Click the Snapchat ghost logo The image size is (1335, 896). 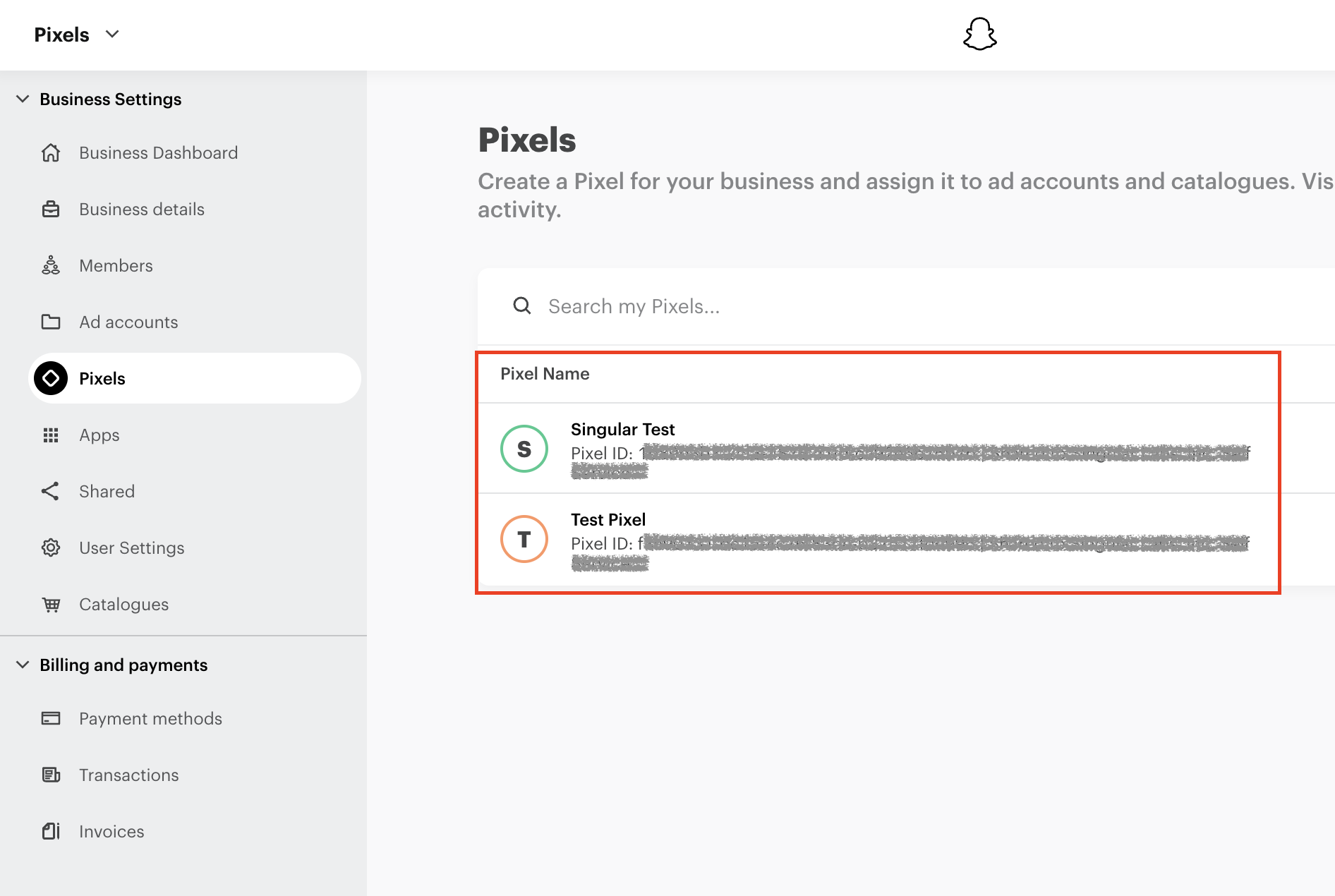[x=979, y=34]
